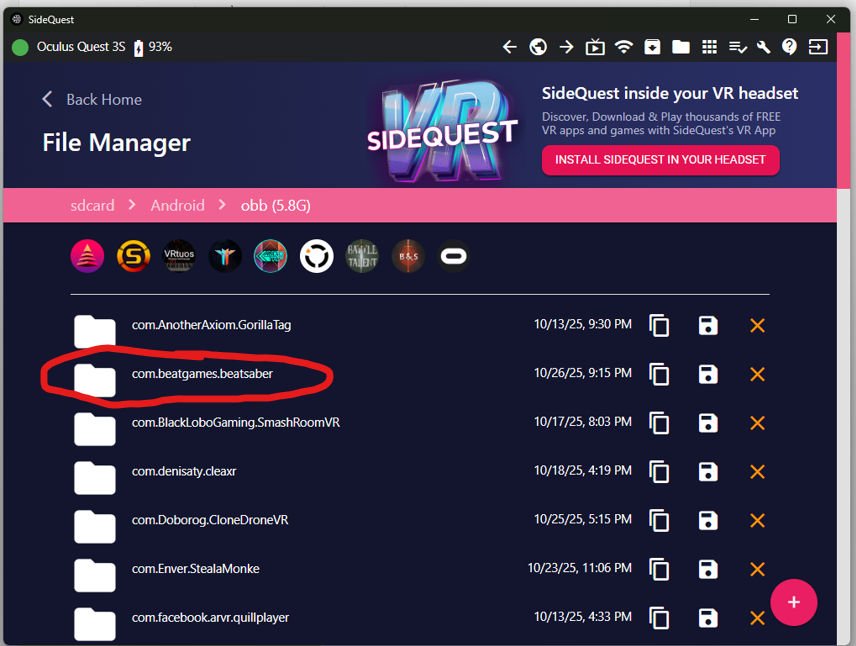This screenshot has height=646, width=856.
Task: Open the com.BlackLoboGaming.SmashRoomVR folder
Action: tap(236, 423)
